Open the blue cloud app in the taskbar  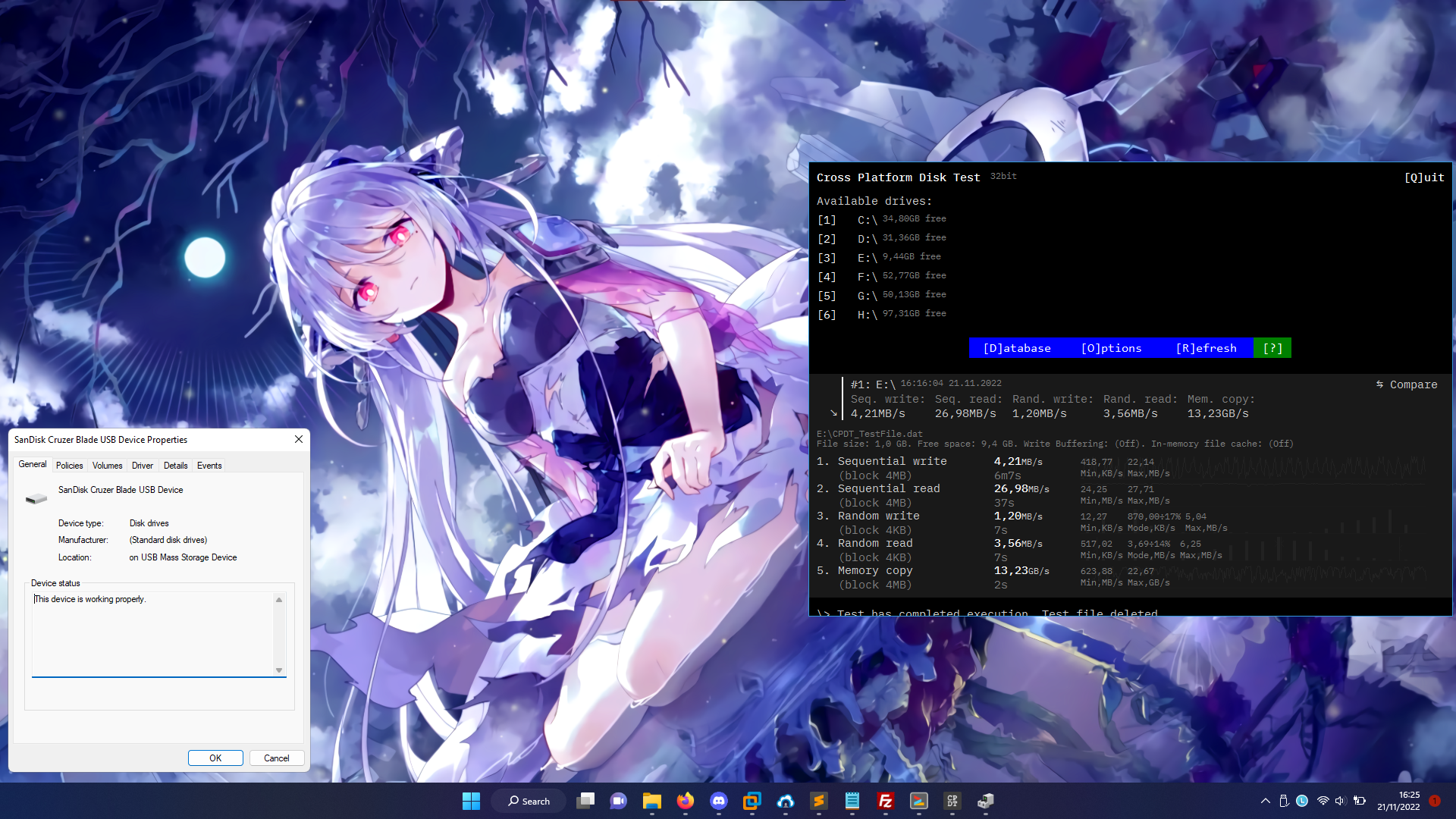tap(786, 801)
